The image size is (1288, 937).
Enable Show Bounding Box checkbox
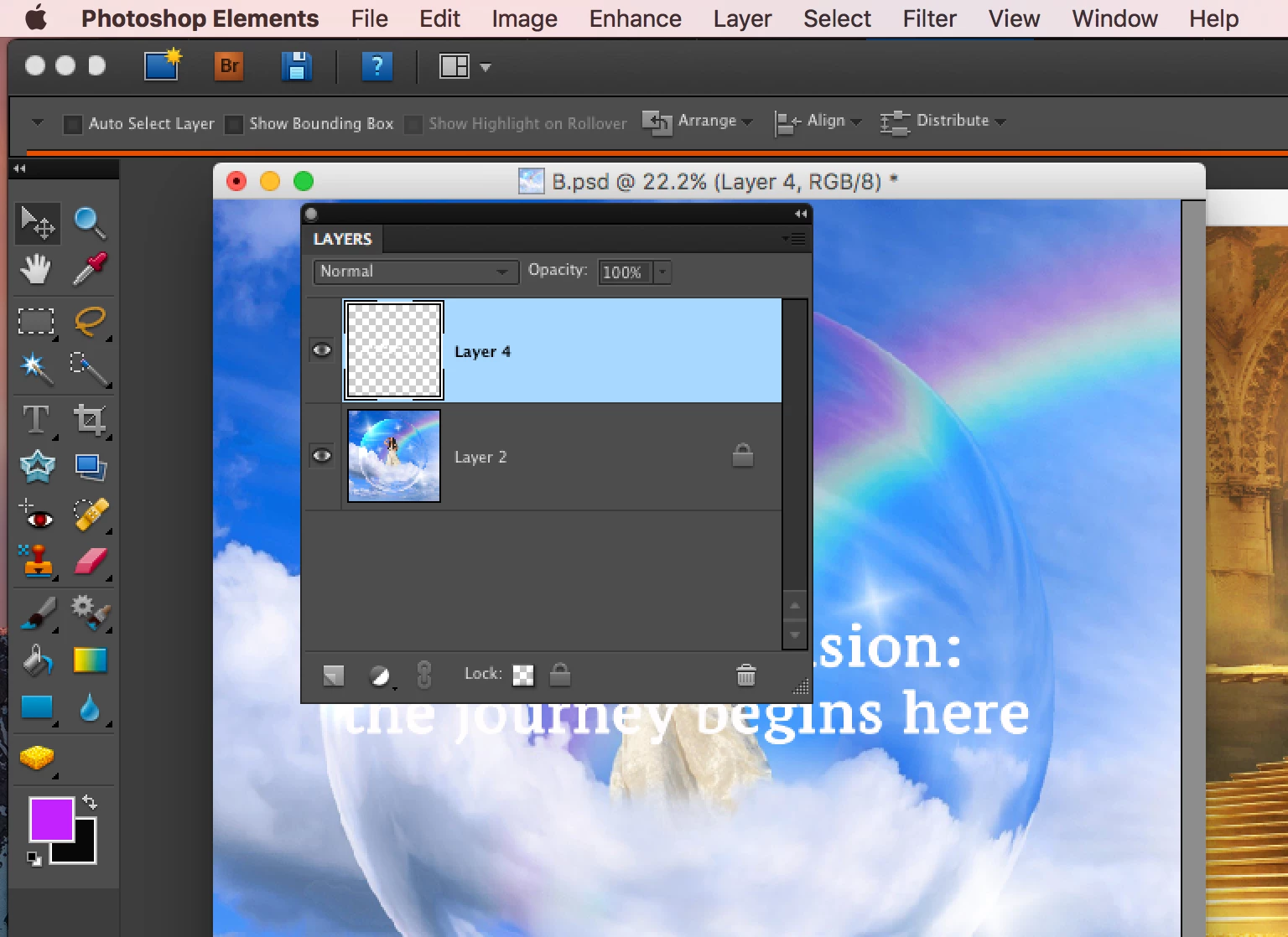(234, 124)
